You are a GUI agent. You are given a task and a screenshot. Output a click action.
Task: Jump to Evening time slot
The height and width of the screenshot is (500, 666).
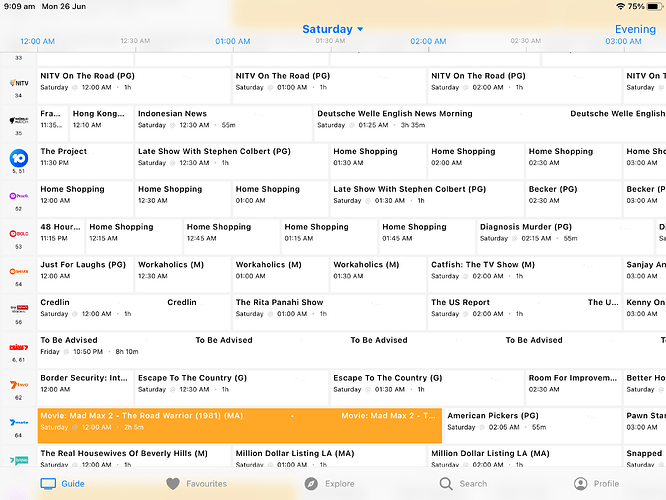[635, 29]
